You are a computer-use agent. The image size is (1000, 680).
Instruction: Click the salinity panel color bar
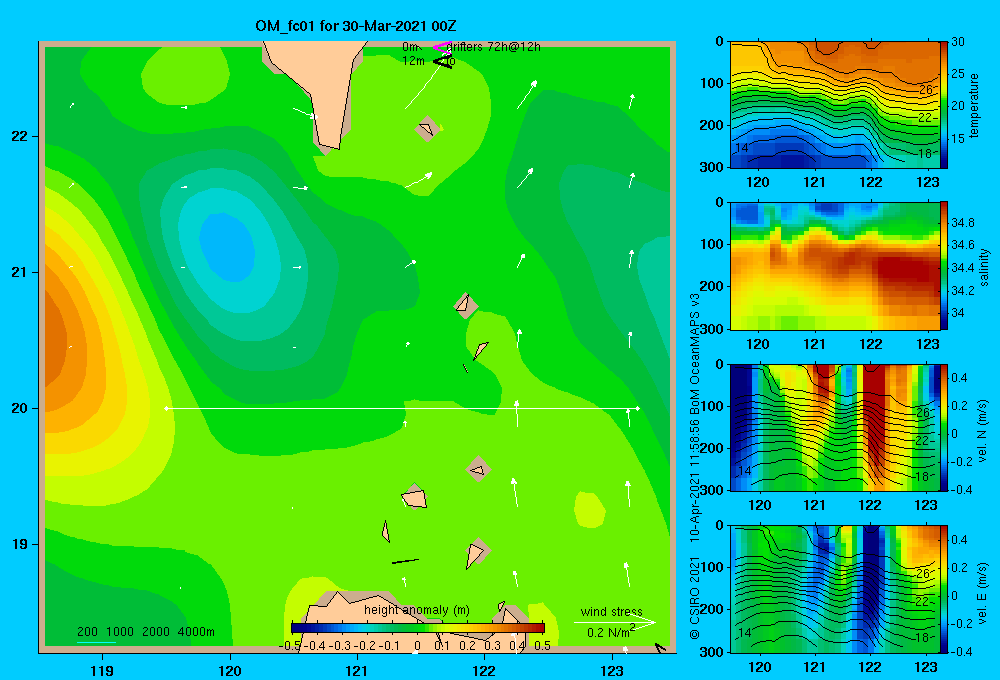[944, 266]
